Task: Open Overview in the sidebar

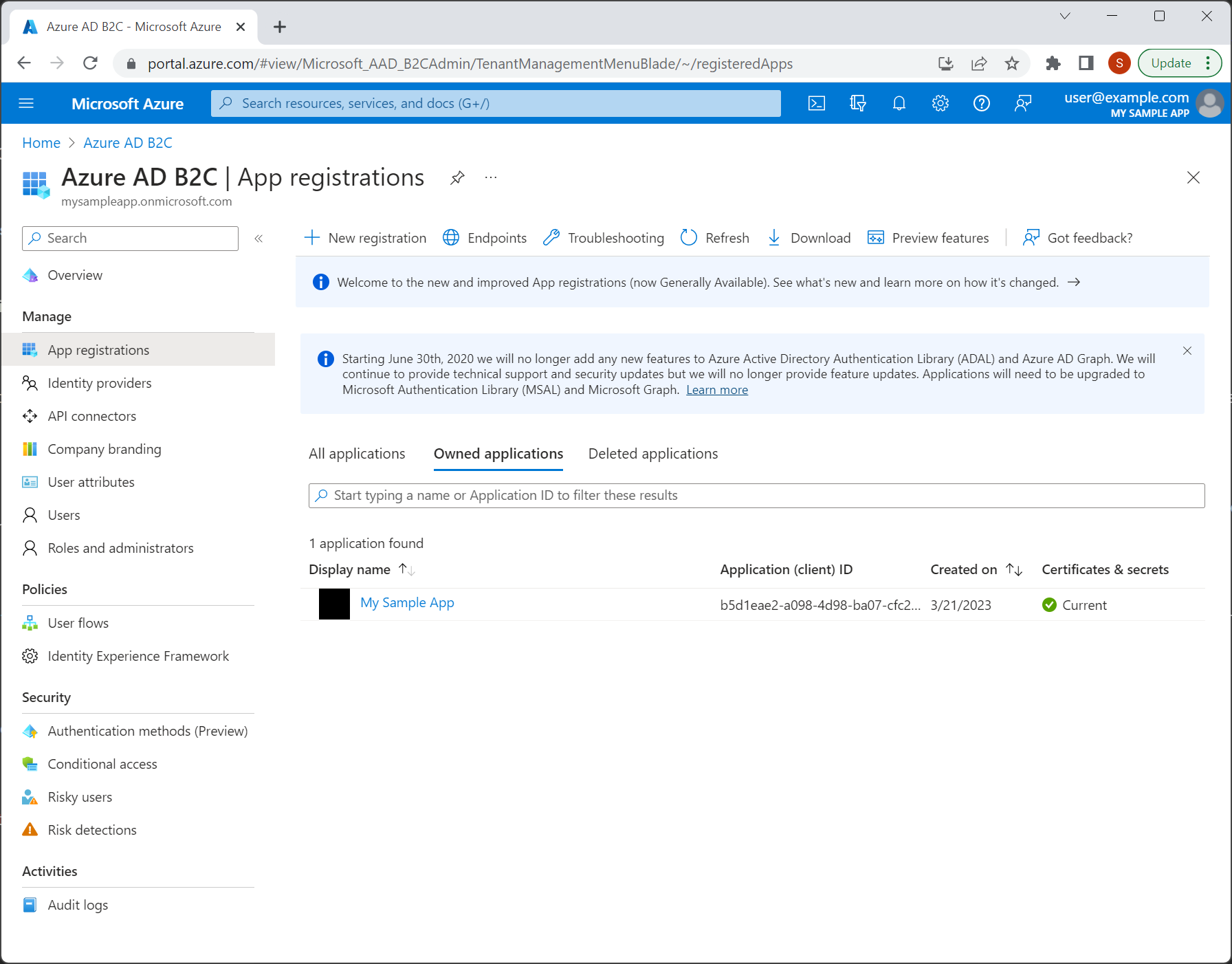Action: 74,275
